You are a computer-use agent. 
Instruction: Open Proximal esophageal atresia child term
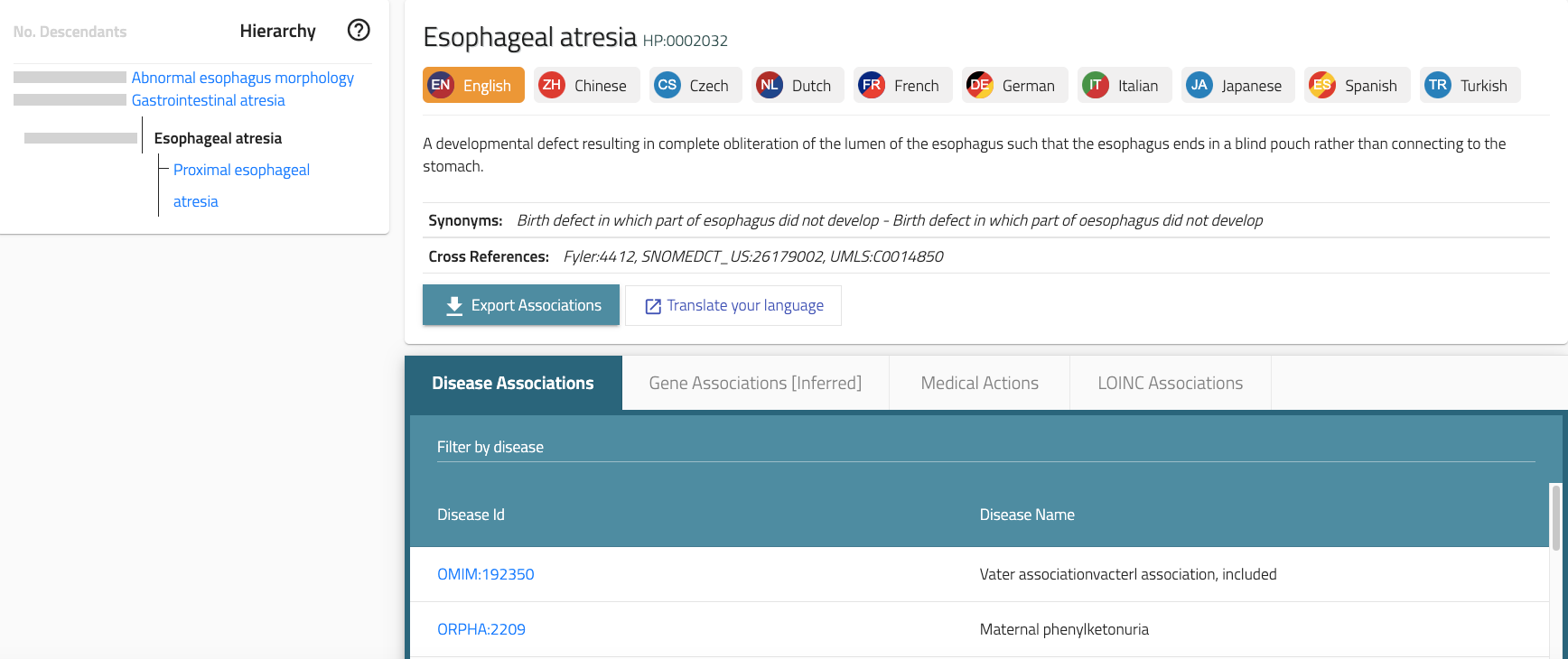241,185
